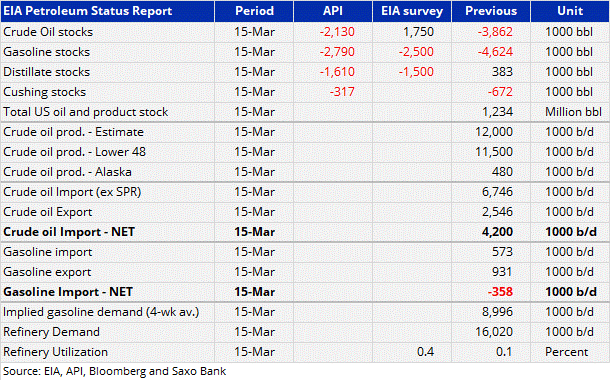The width and height of the screenshot is (611, 380).
Task: Click previous value -4,624
Action: 495,52
